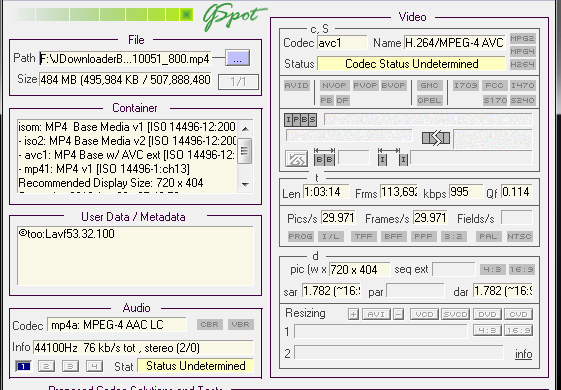
Task: Click the VCD resizing button
Action: coord(424,315)
